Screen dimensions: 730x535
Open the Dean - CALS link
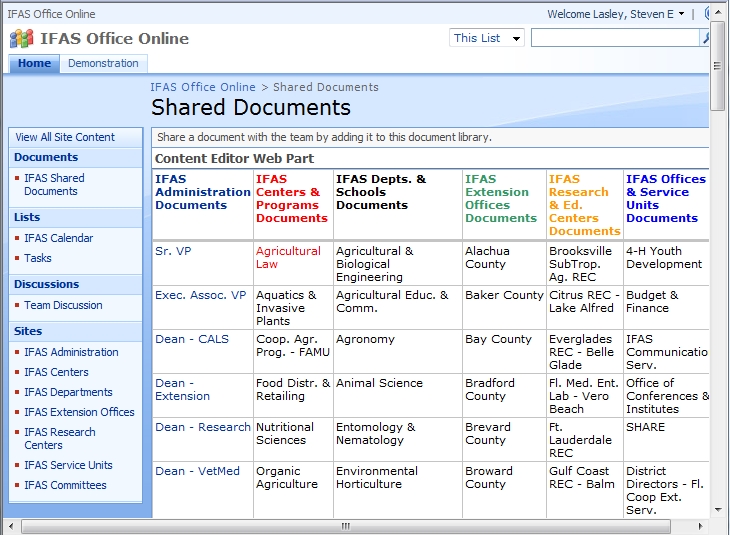[x=192, y=339]
